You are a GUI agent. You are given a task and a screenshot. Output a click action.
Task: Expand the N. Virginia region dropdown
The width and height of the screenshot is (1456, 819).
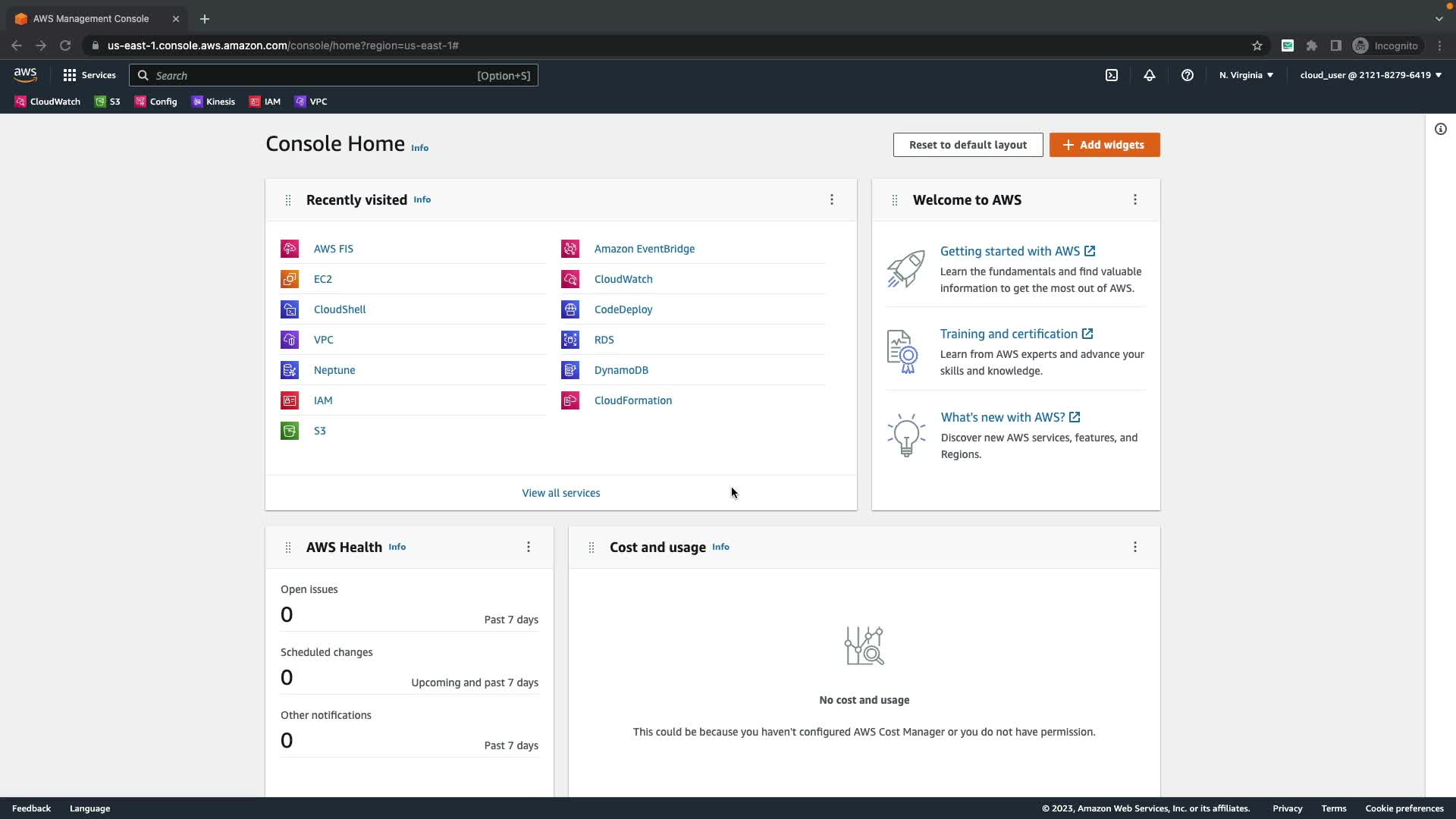pos(1246,75)
